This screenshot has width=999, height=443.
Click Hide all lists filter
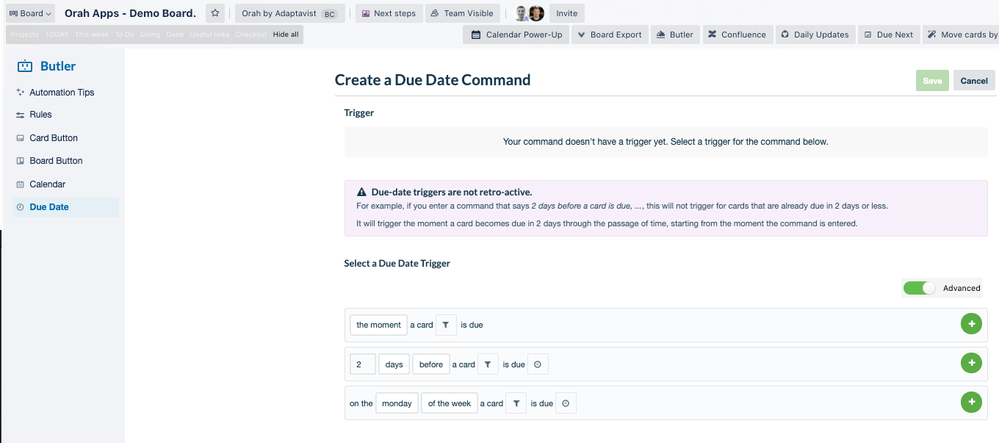[x=285, y=34]
